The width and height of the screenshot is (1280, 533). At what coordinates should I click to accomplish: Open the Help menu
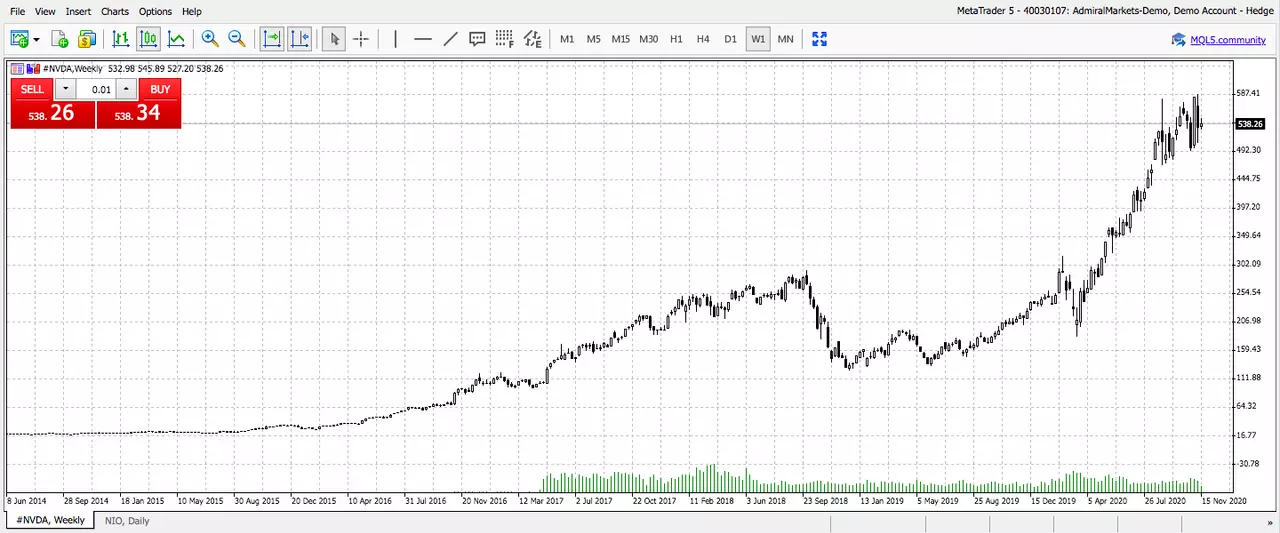pos(192,12)
